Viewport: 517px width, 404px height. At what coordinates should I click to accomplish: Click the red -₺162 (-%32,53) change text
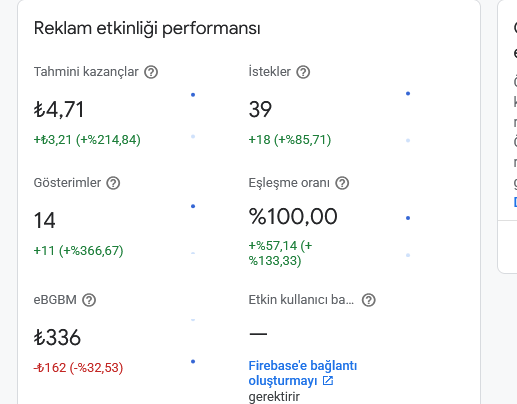pyautogui.click(x=78, y=368)
